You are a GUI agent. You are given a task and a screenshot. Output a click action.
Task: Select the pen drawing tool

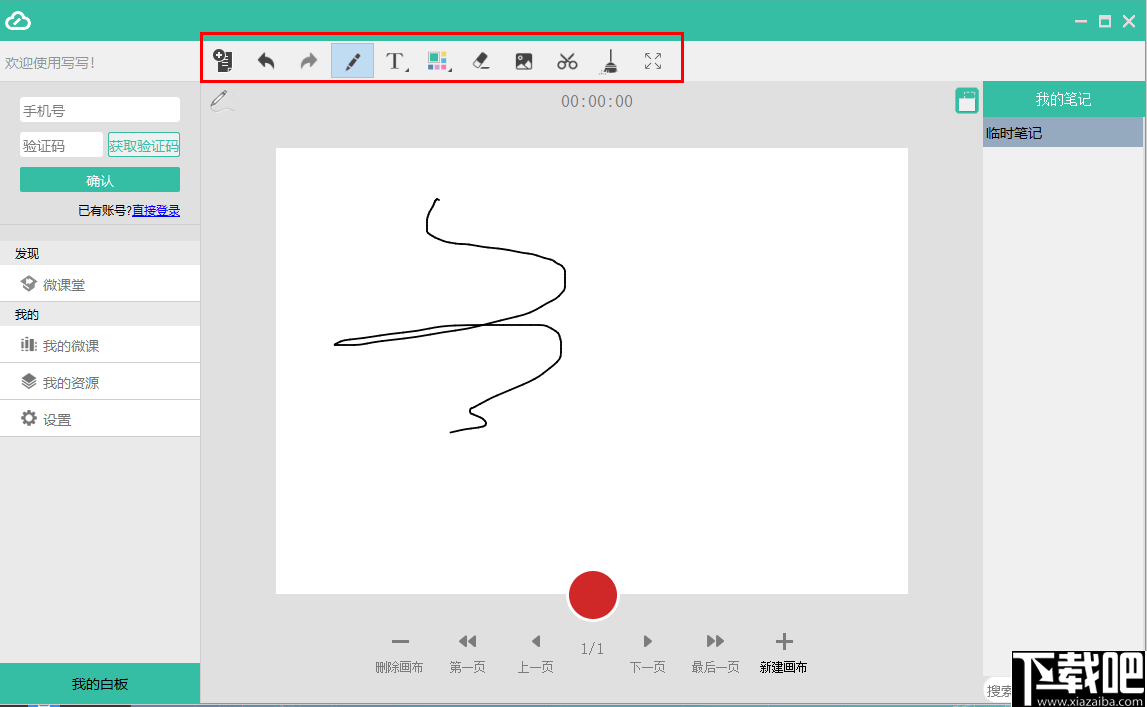353,61
